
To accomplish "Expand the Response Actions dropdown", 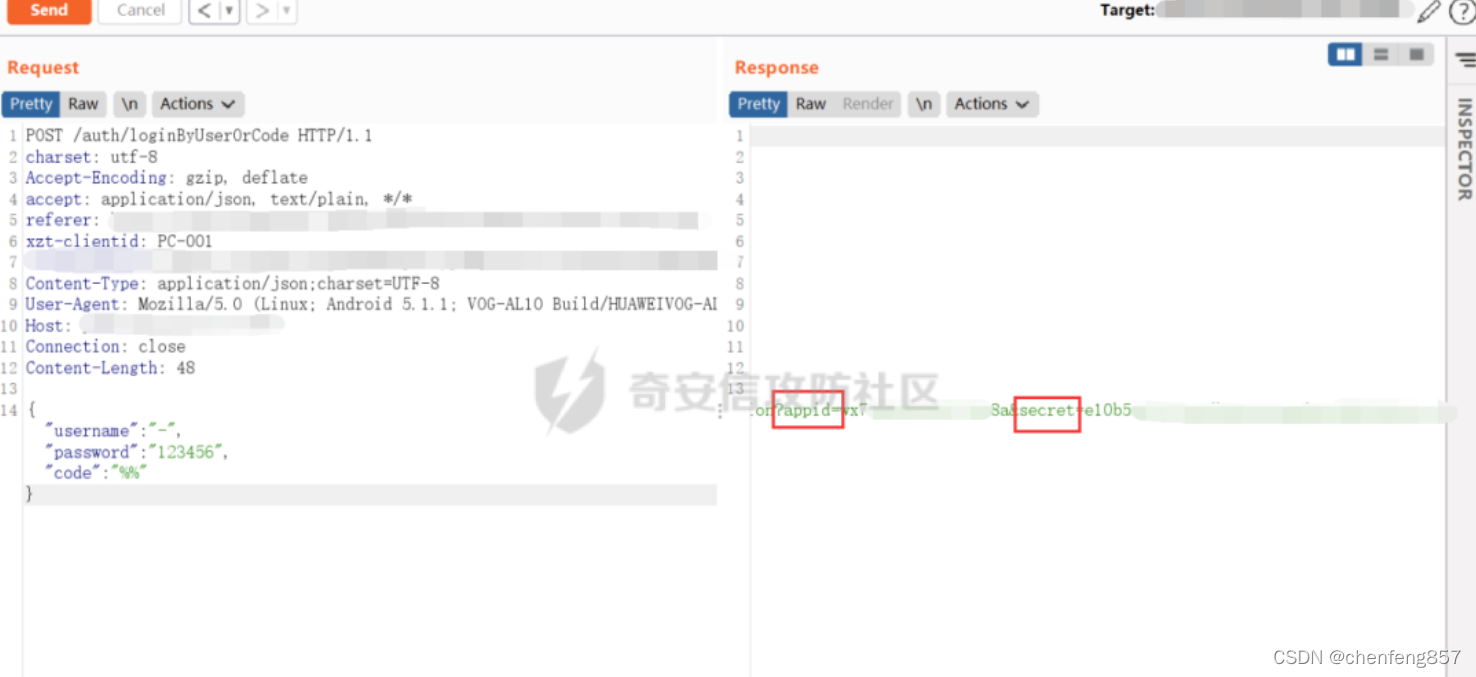I will (x=992, y=104).
